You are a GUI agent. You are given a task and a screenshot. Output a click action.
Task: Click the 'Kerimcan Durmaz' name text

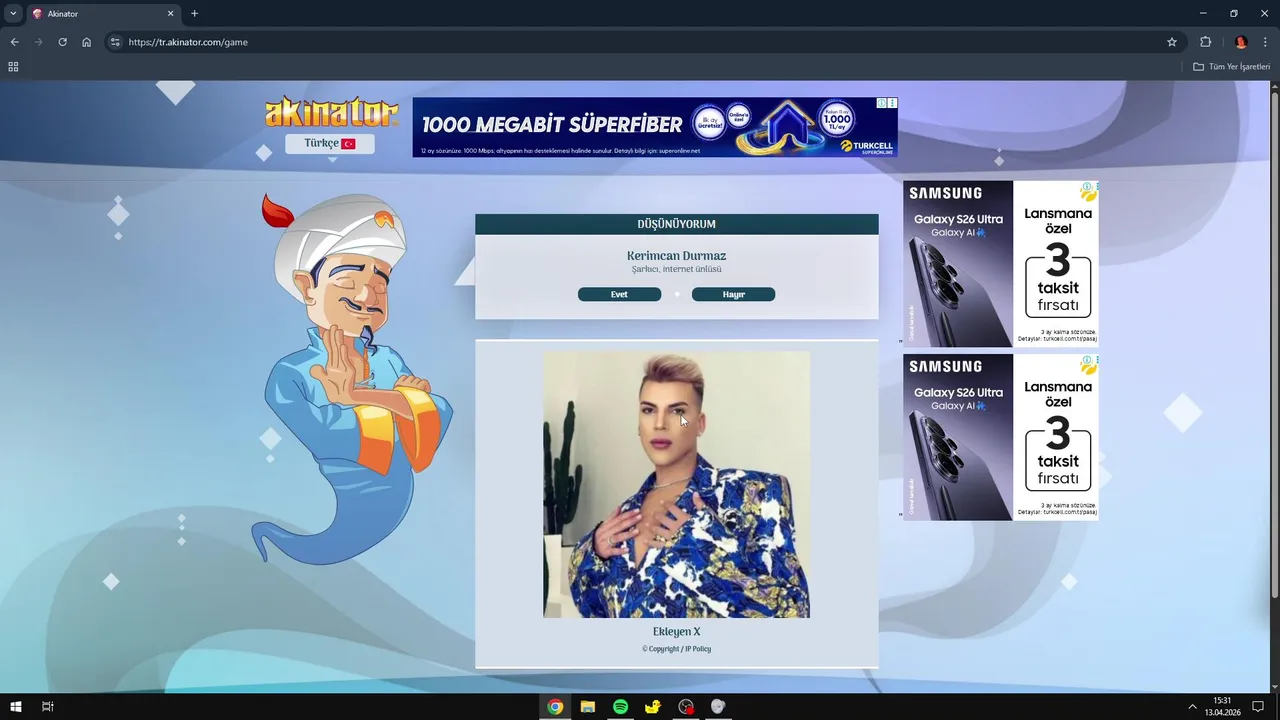tap(676, 256)
